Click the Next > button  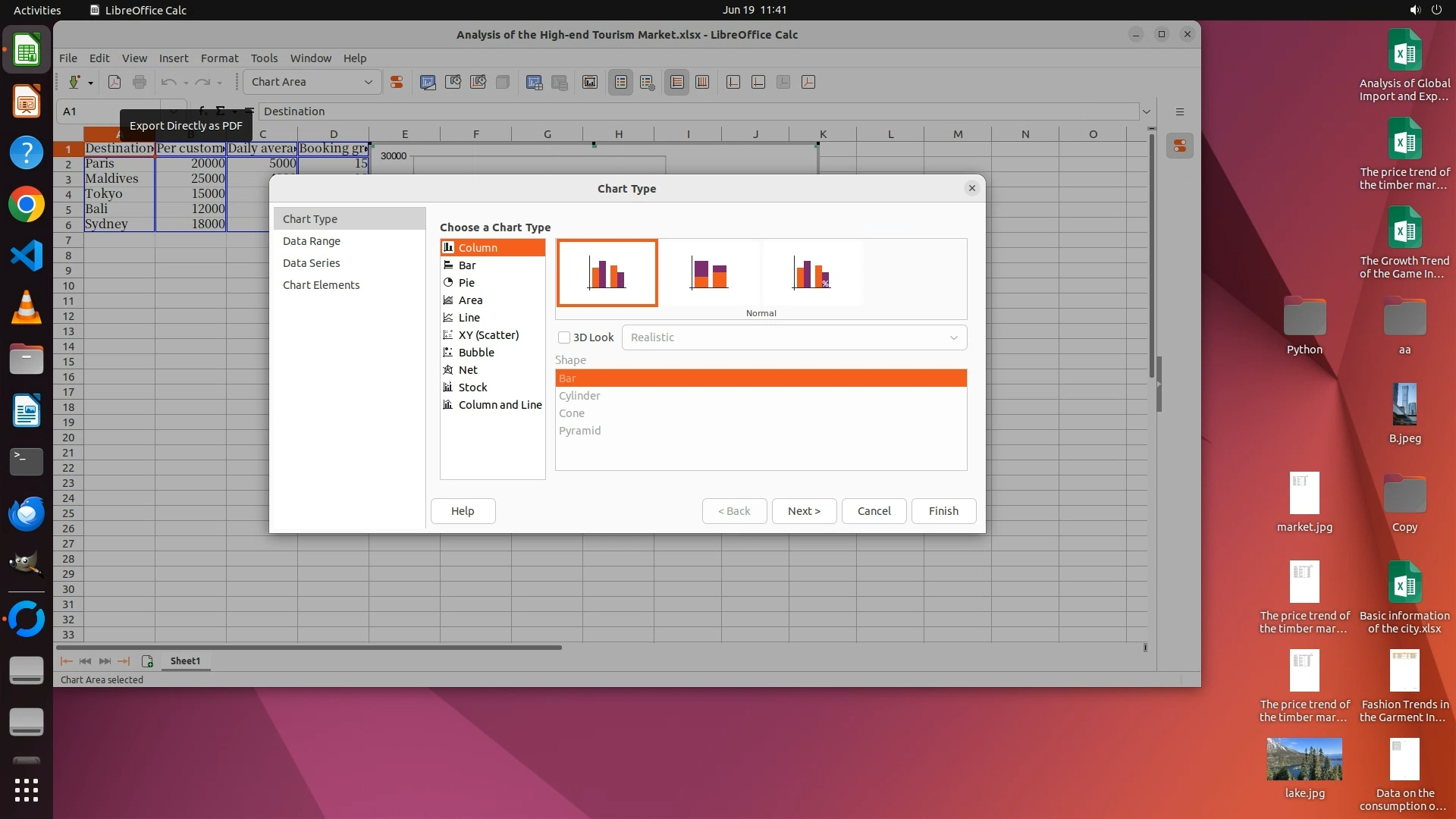point(804,511)
